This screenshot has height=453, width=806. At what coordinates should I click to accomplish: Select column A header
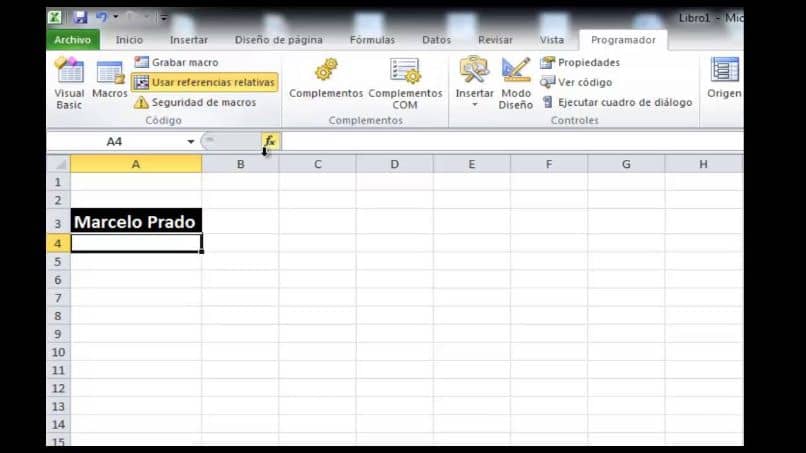(x=136, y=164)
